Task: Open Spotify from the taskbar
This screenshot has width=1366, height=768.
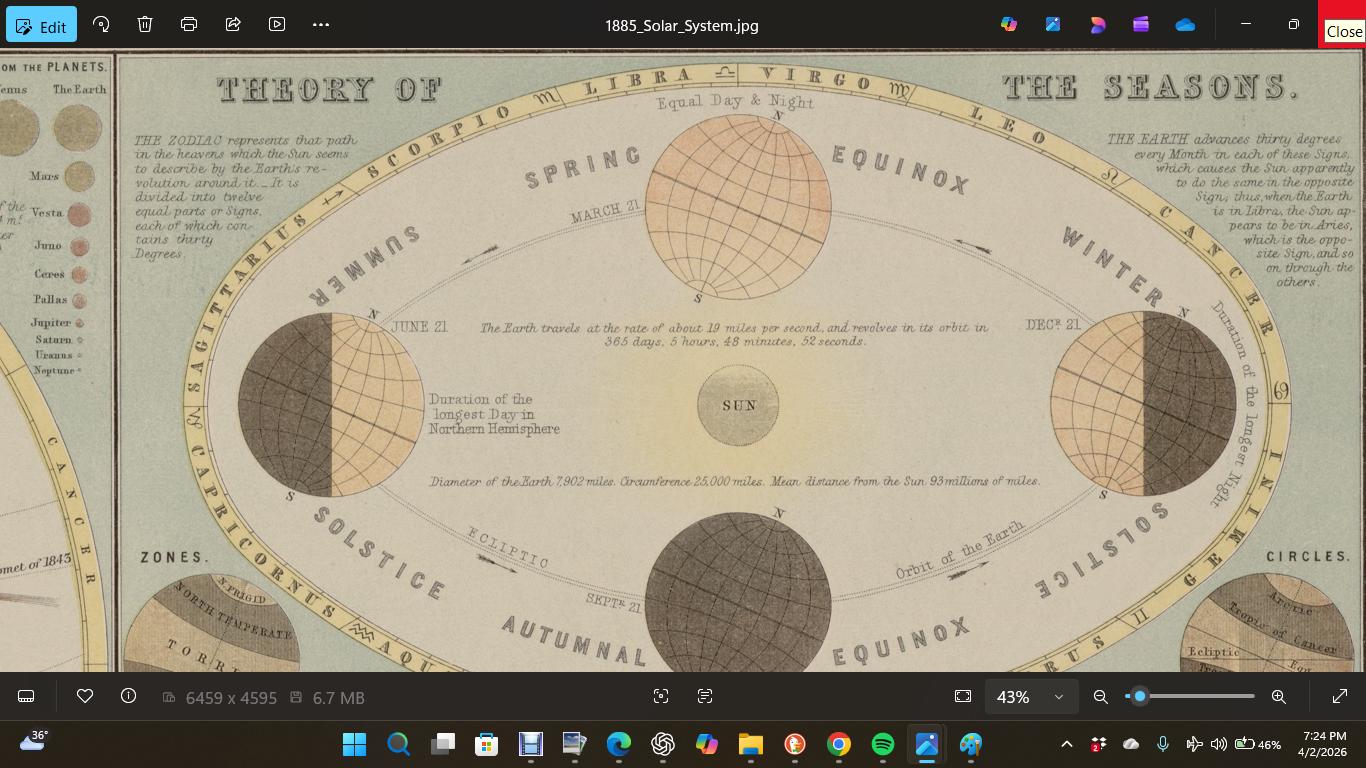Action: (883, 744)
